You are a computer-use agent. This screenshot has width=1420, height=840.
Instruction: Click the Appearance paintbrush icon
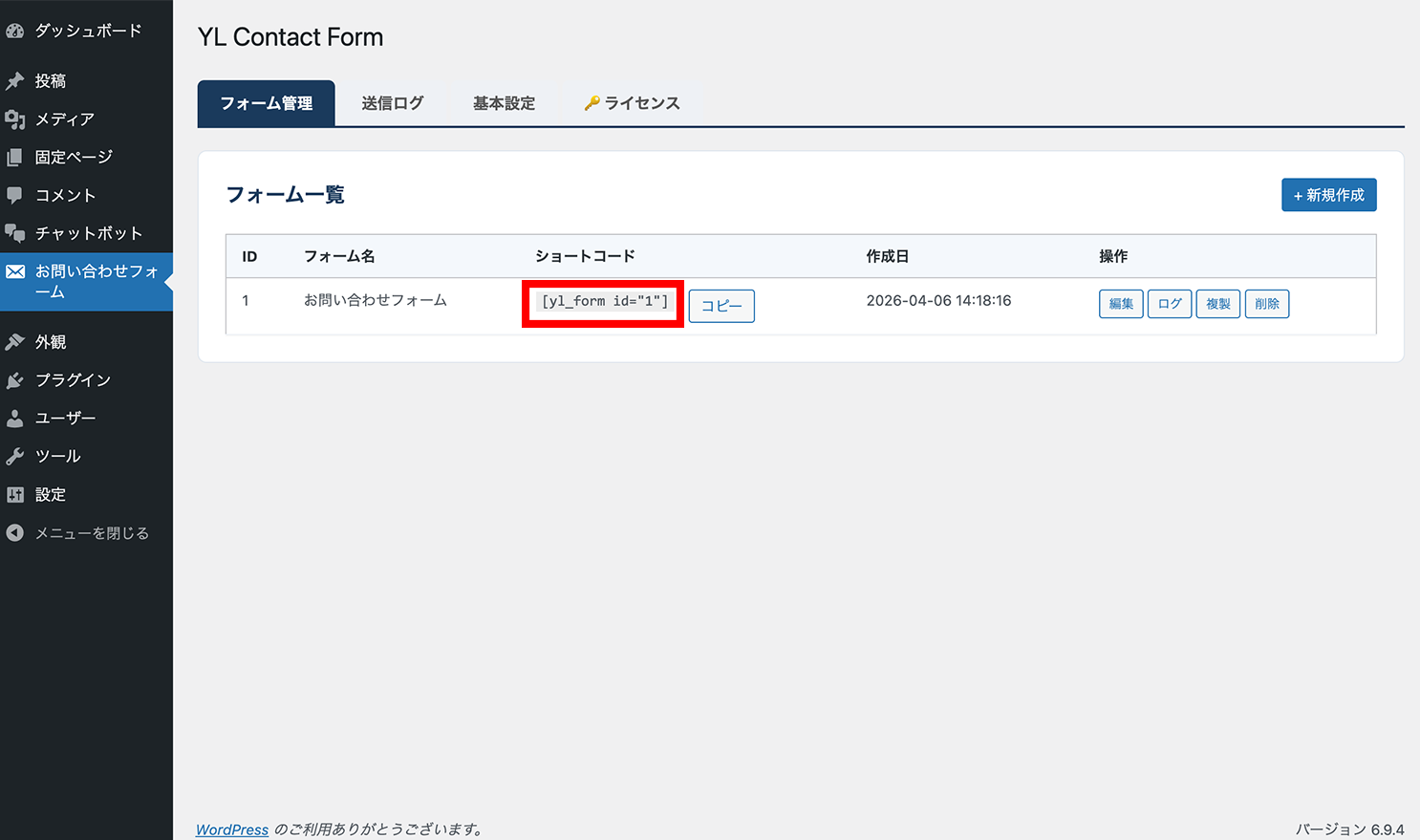click(x=15, y=342)
